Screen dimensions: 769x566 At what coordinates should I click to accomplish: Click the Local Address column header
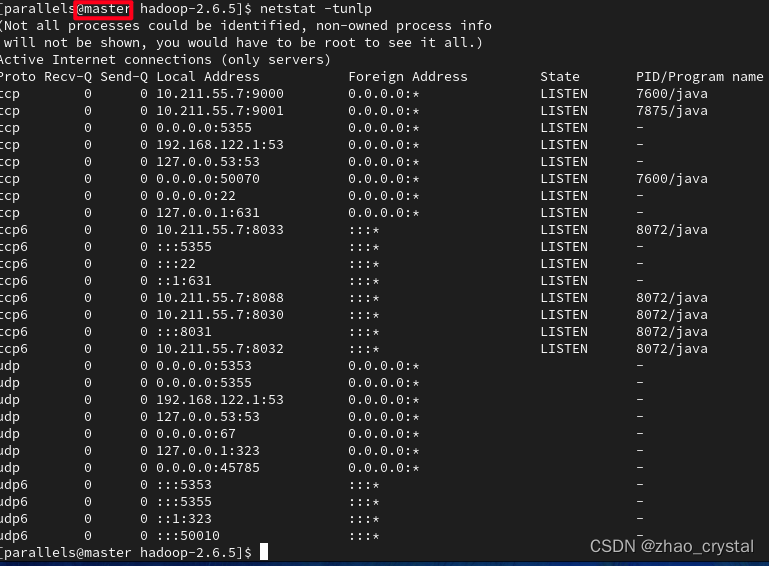click(x=207, y=77)
